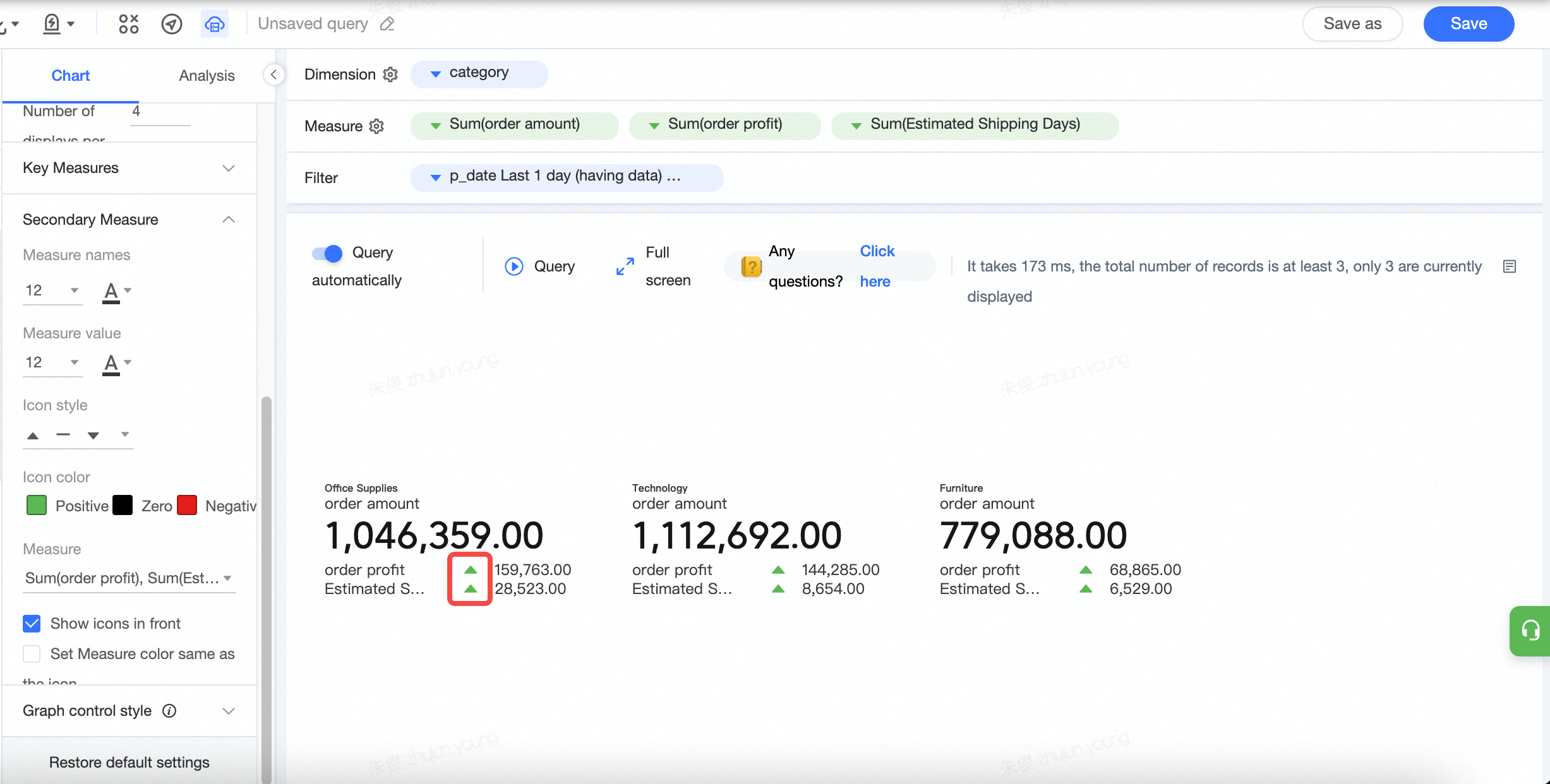Click the 'Click here' help link
Screen dimensions: 1550x784
point(877,266)
